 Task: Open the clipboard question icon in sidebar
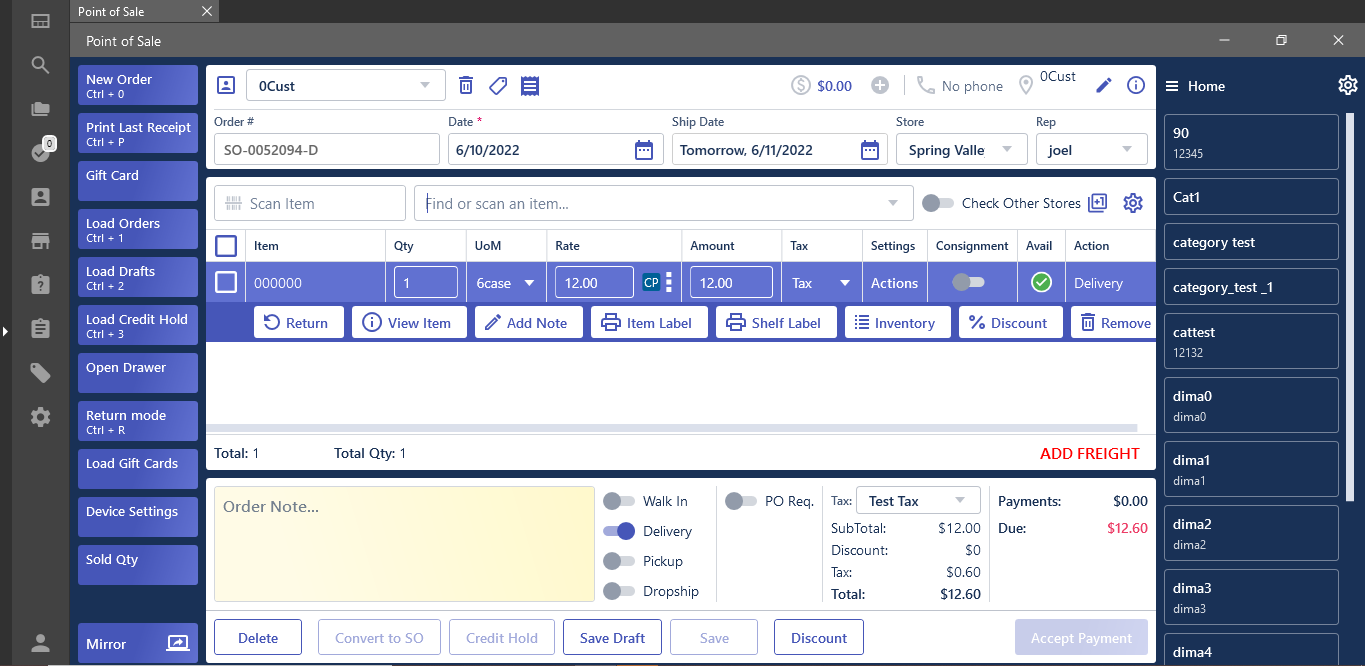(x=40, y=285)
